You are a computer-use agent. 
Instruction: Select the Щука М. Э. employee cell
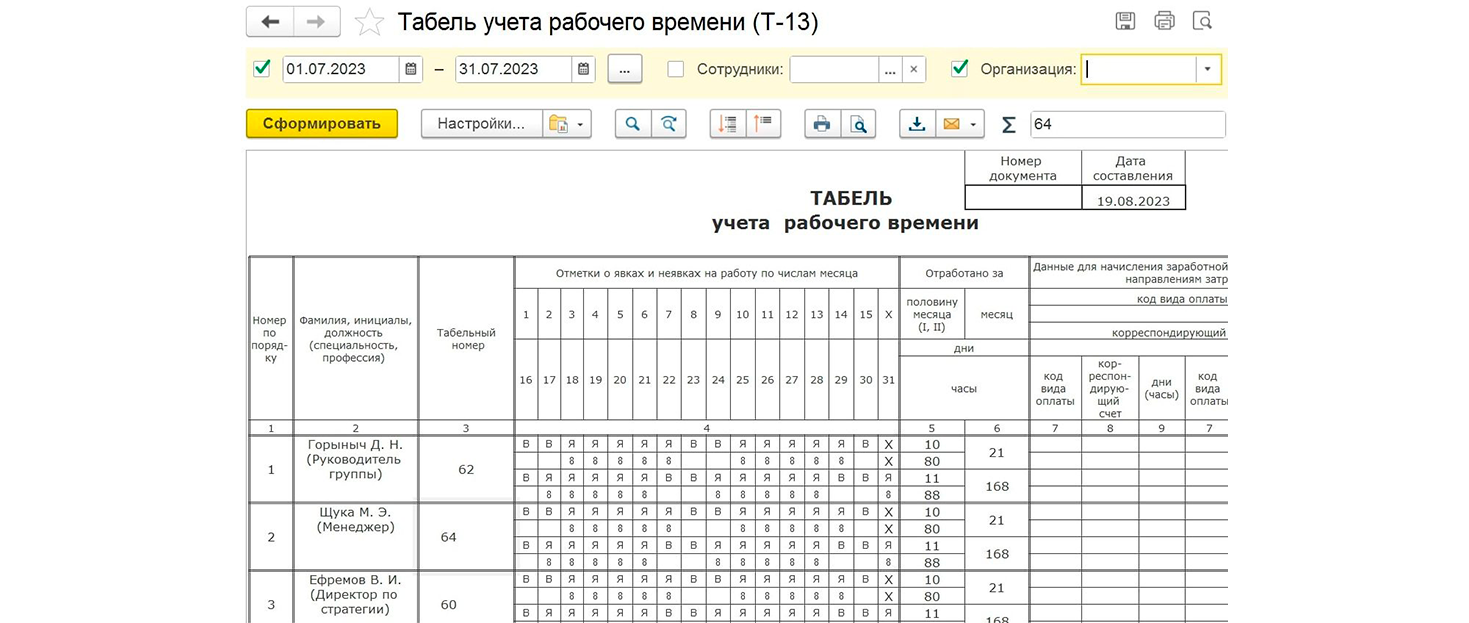pos(355,536)
